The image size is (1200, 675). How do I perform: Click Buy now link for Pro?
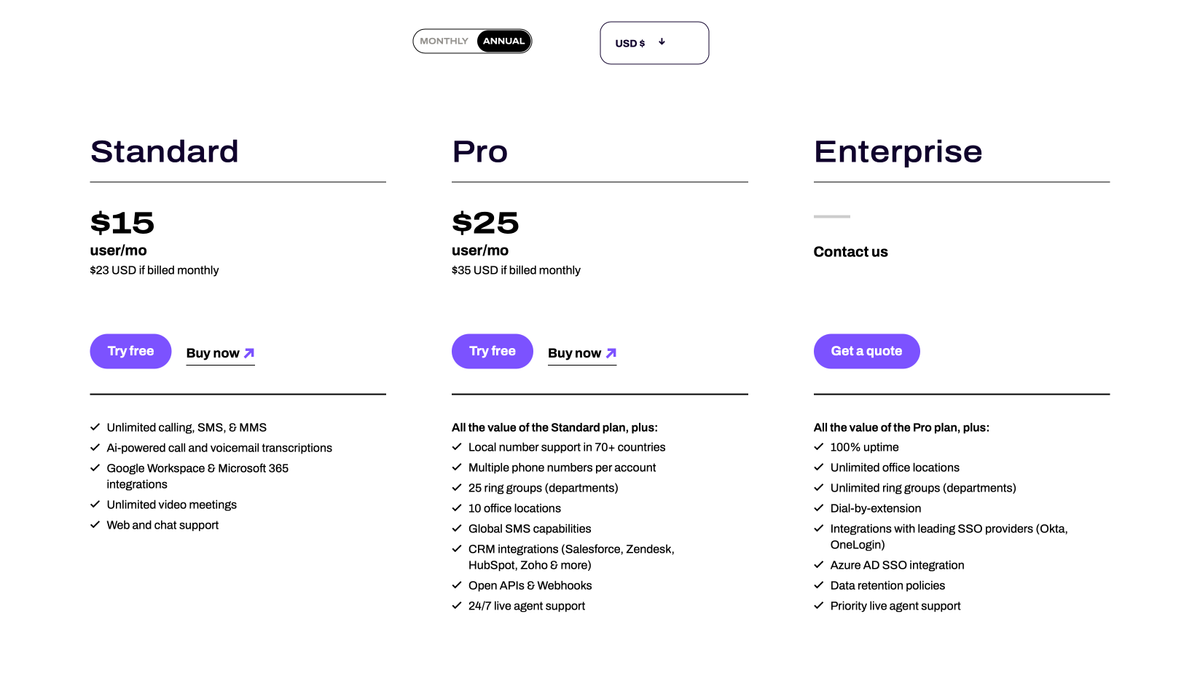pyautogui.click(x=574, y=353)
